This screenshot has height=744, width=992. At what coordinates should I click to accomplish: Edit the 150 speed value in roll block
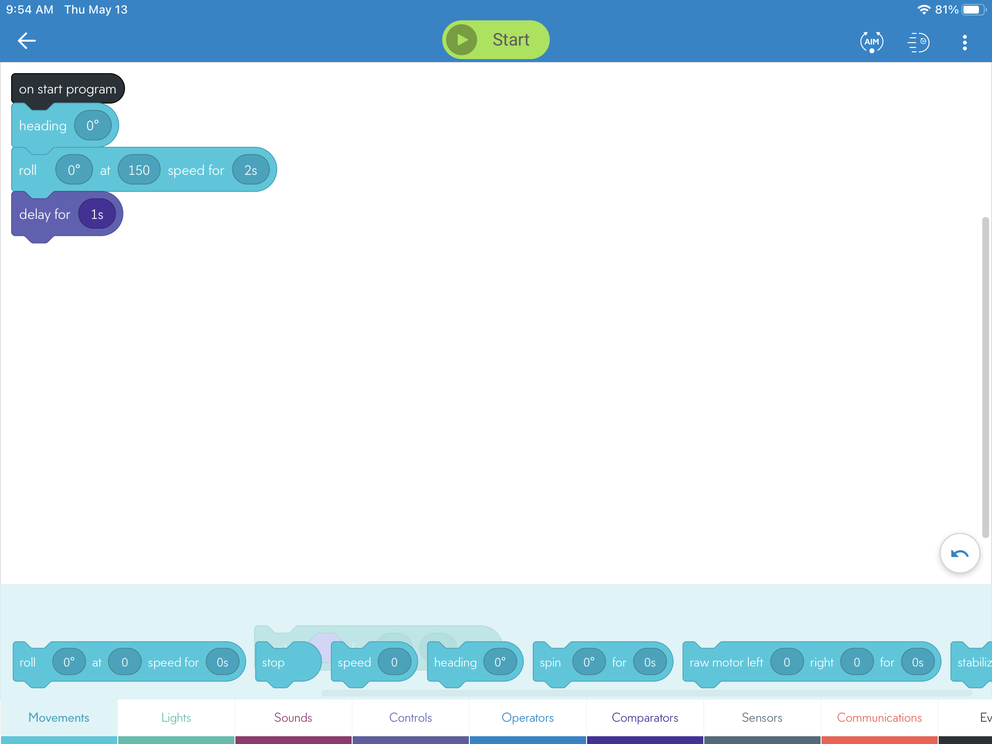click(139, 170)
